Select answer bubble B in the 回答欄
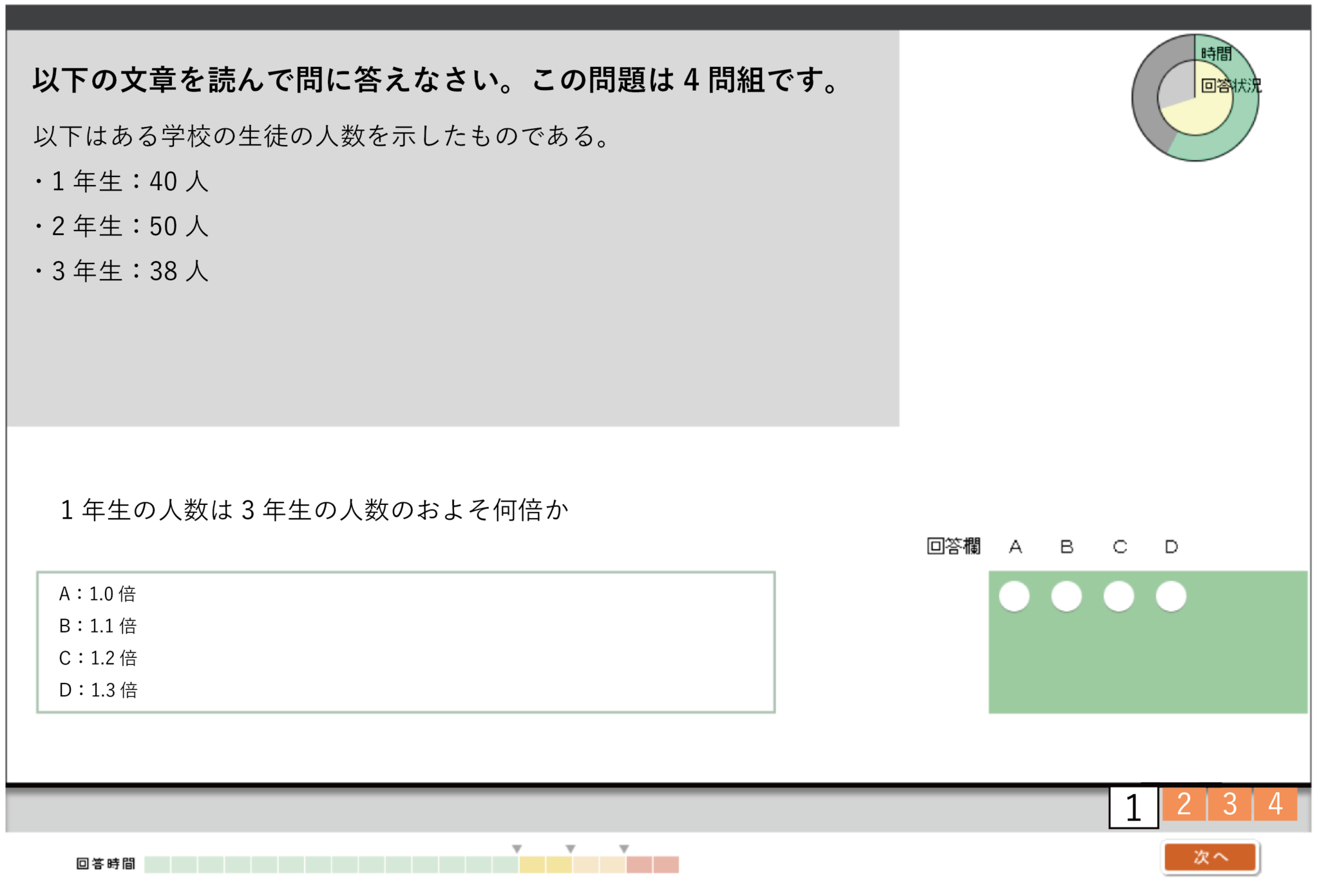 click(1066, 596)
